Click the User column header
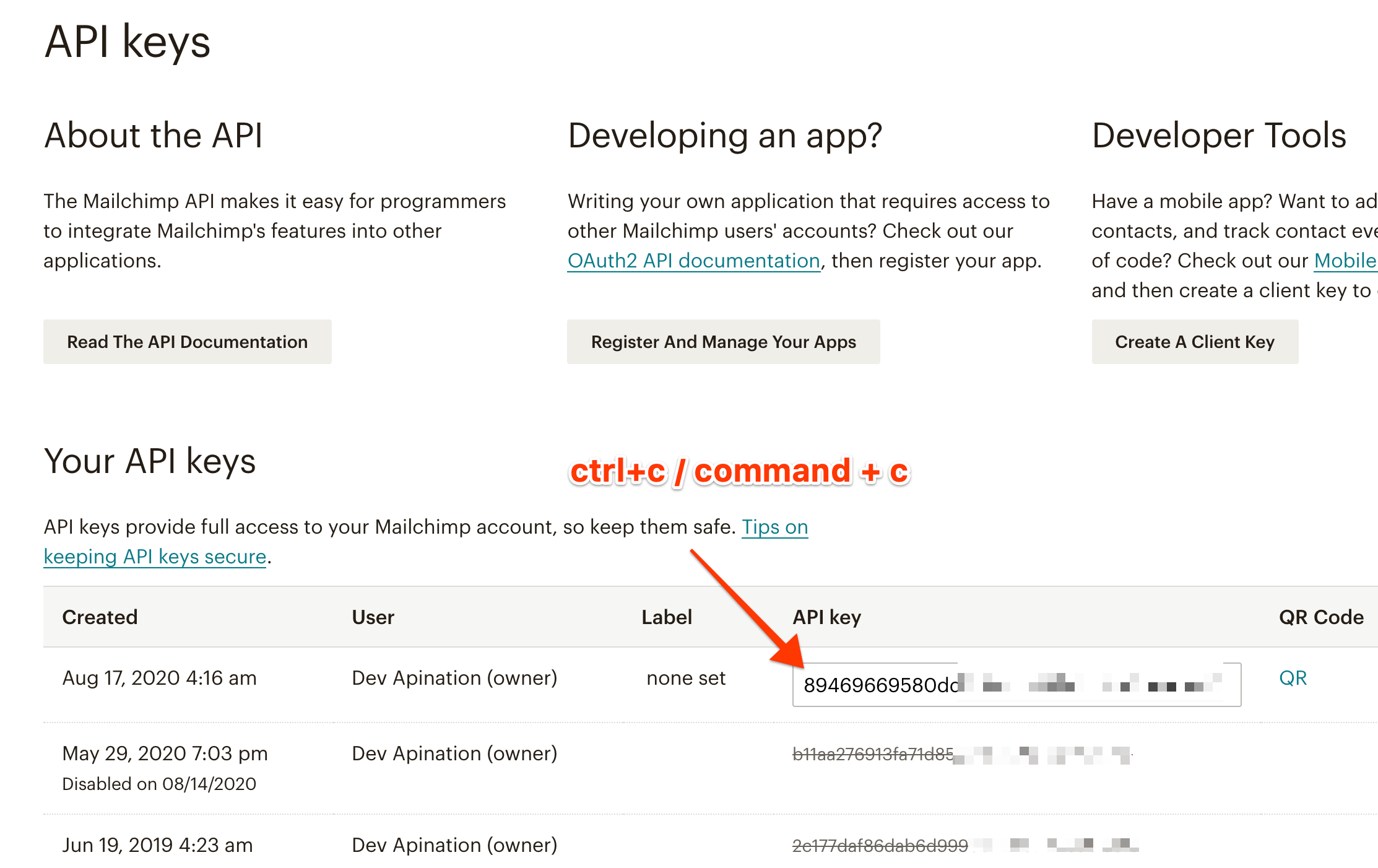Image resolution: width=1378 pixels, height=868 pixels. coord(373,617)
